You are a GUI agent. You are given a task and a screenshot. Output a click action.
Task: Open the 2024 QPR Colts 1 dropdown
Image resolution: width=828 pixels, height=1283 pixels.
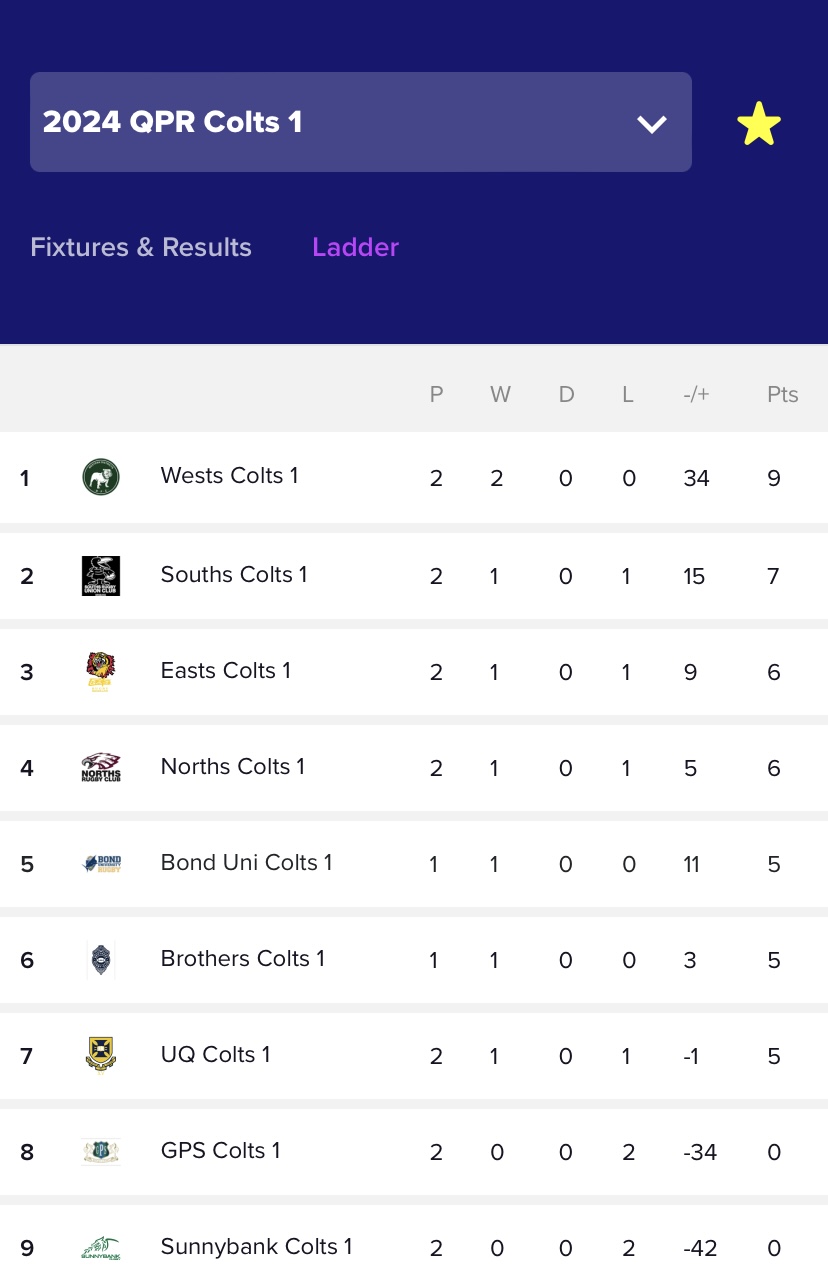[361, 122]
